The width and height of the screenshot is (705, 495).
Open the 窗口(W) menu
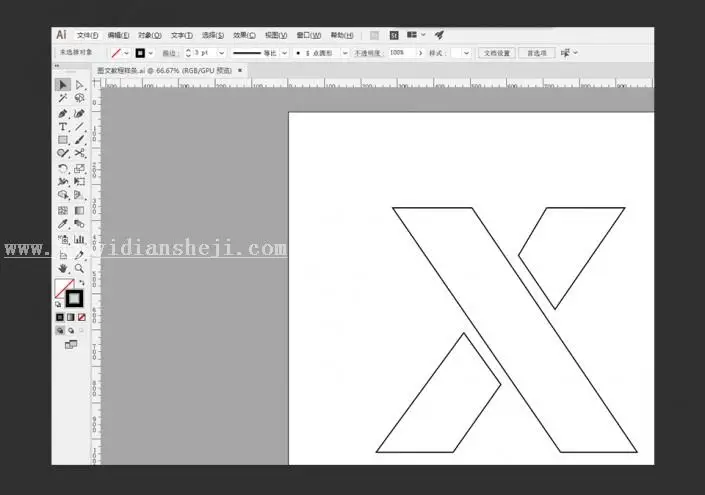(x=308, y=35)
